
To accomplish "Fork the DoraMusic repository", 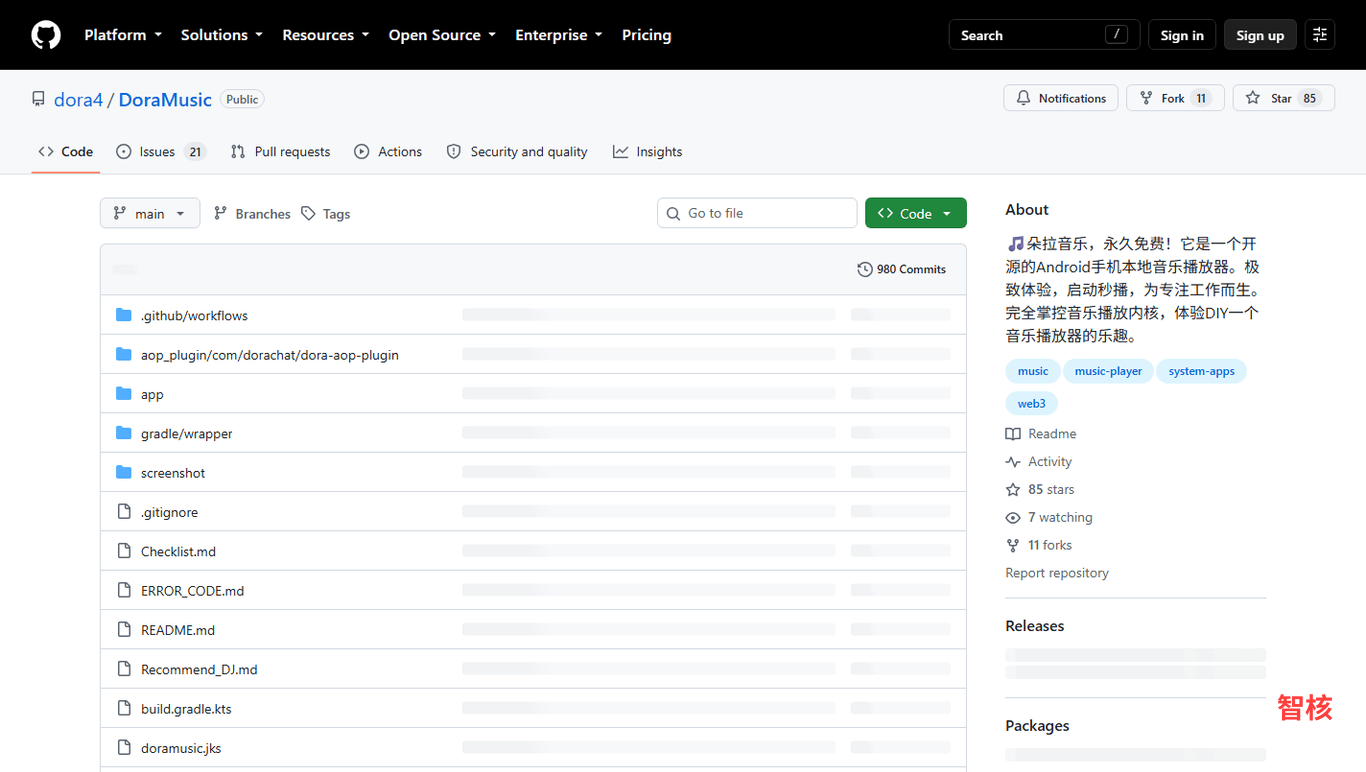I will 1175,98.
